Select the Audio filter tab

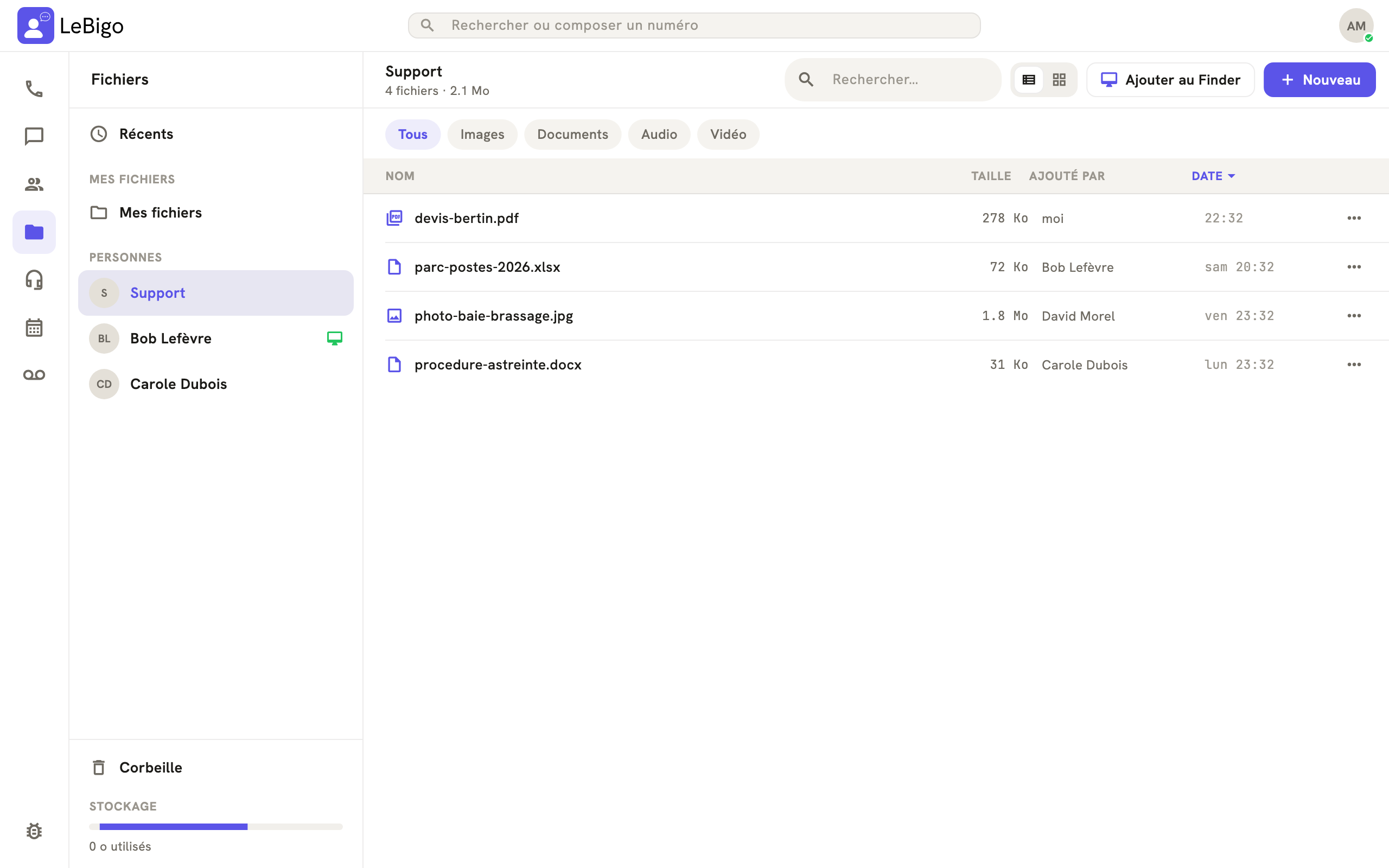(659, 135)
